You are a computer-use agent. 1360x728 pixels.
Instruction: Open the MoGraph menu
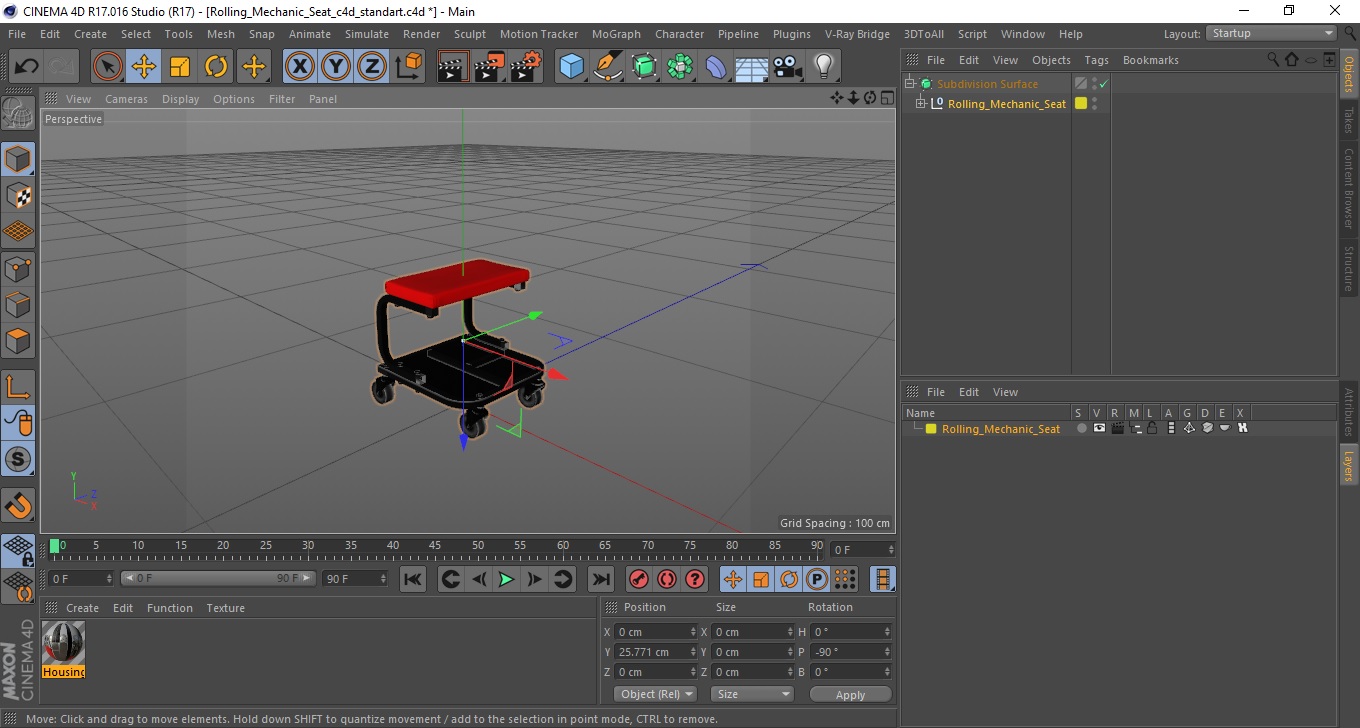point(616,34)
